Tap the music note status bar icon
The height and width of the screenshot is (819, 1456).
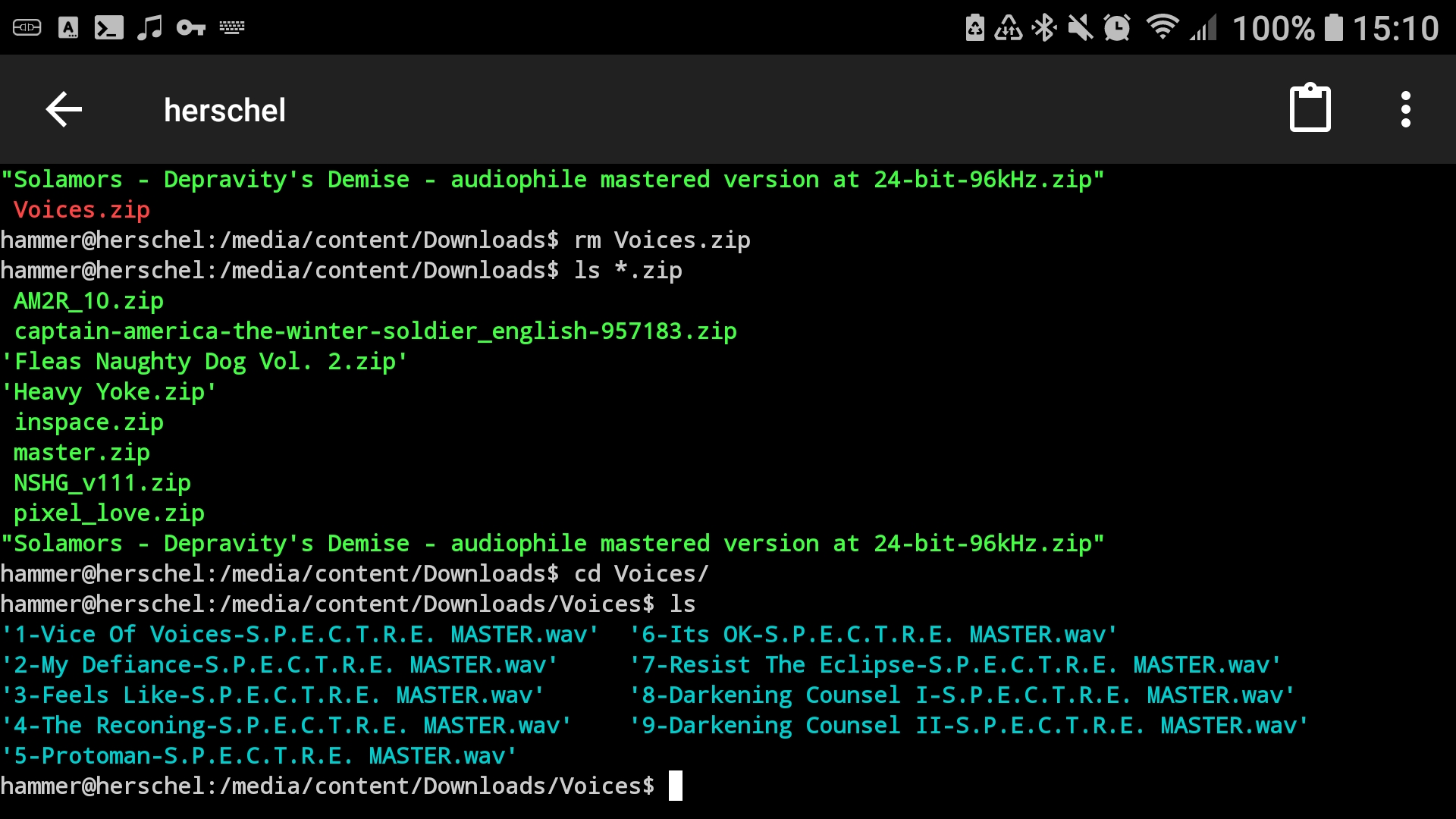[x=149, y=28]
